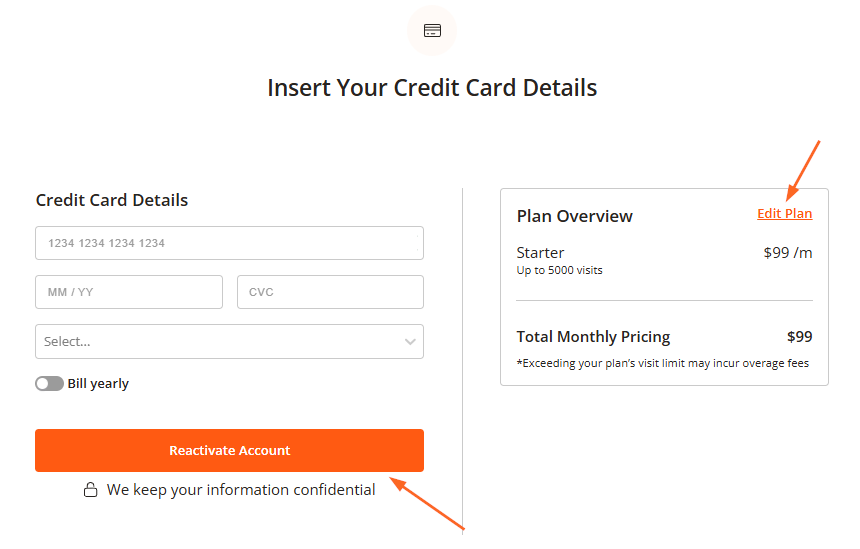The width and height of the screenshot is (860, 549).
Task: Click the Bill yearly label text
Action: (98, 383)
